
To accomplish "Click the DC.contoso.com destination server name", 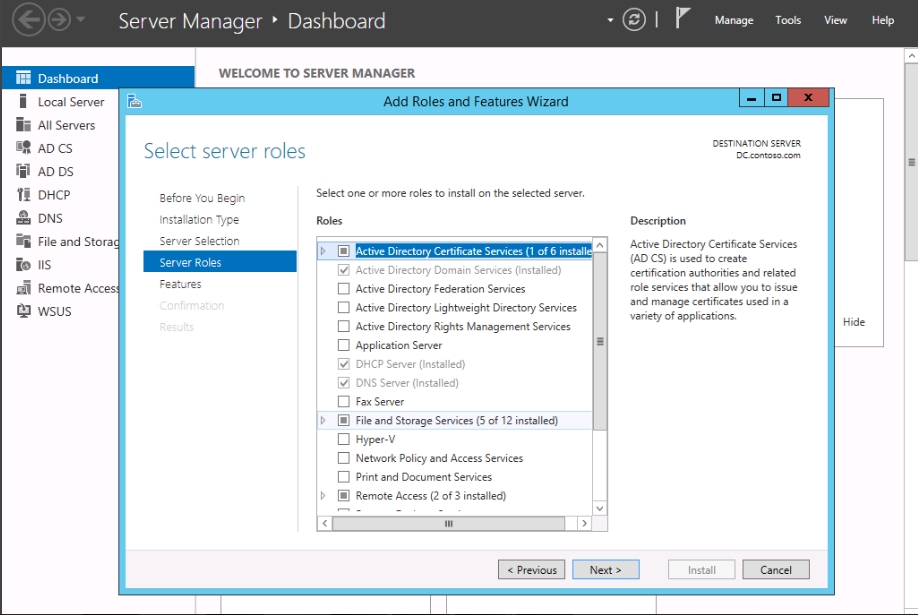I will tap(768, 155).
